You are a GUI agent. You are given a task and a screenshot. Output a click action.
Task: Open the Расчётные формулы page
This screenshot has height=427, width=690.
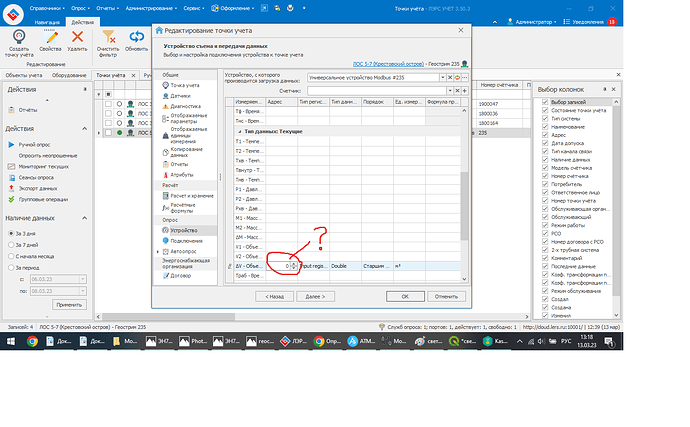182,208
